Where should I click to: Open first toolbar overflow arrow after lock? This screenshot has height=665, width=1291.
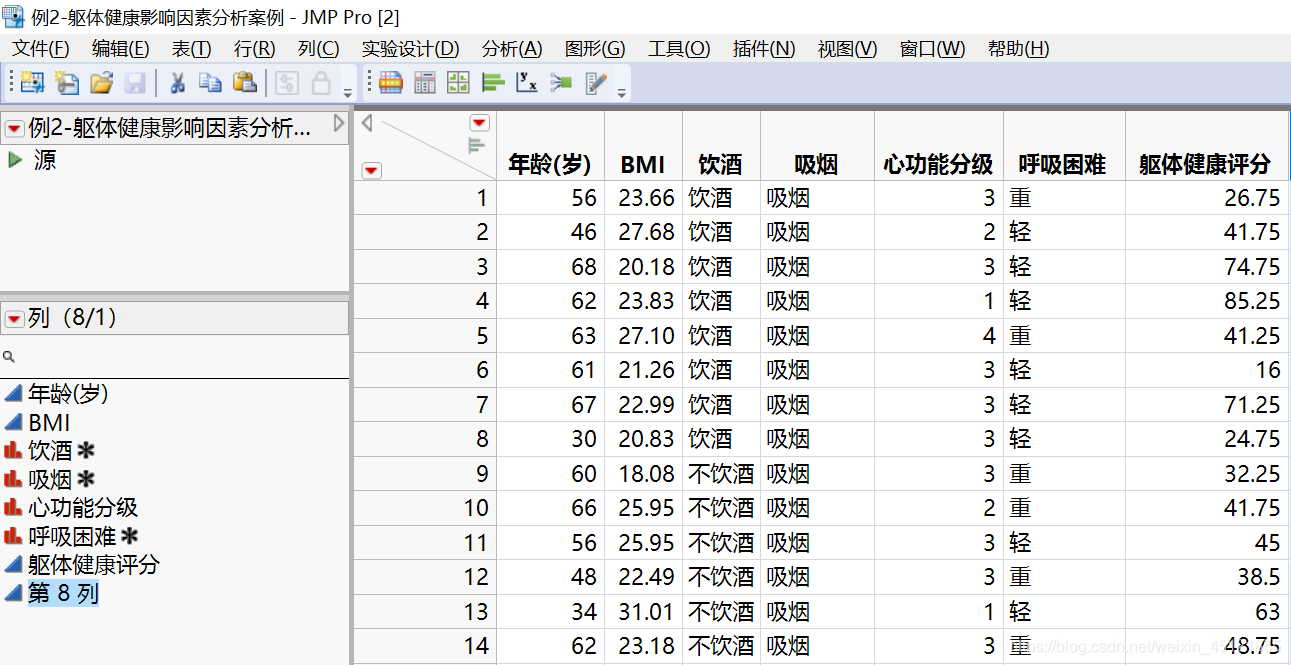348,92
